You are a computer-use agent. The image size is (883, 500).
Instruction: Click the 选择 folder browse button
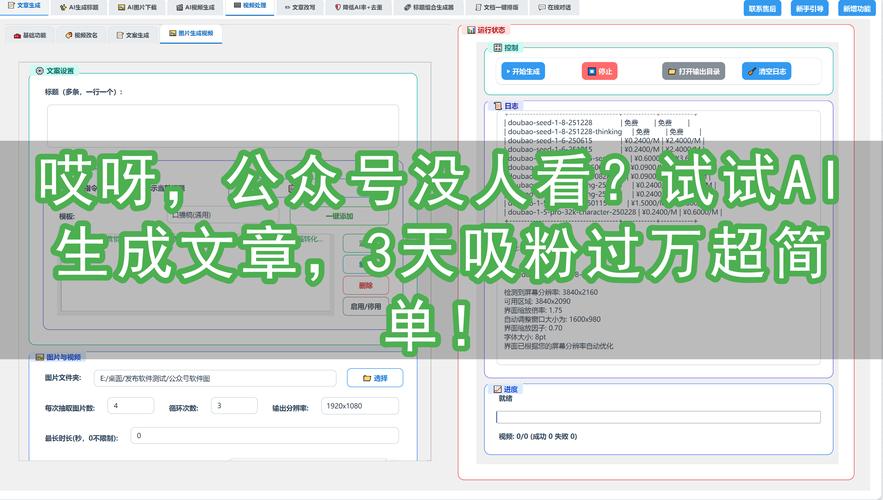pos(374,378)
